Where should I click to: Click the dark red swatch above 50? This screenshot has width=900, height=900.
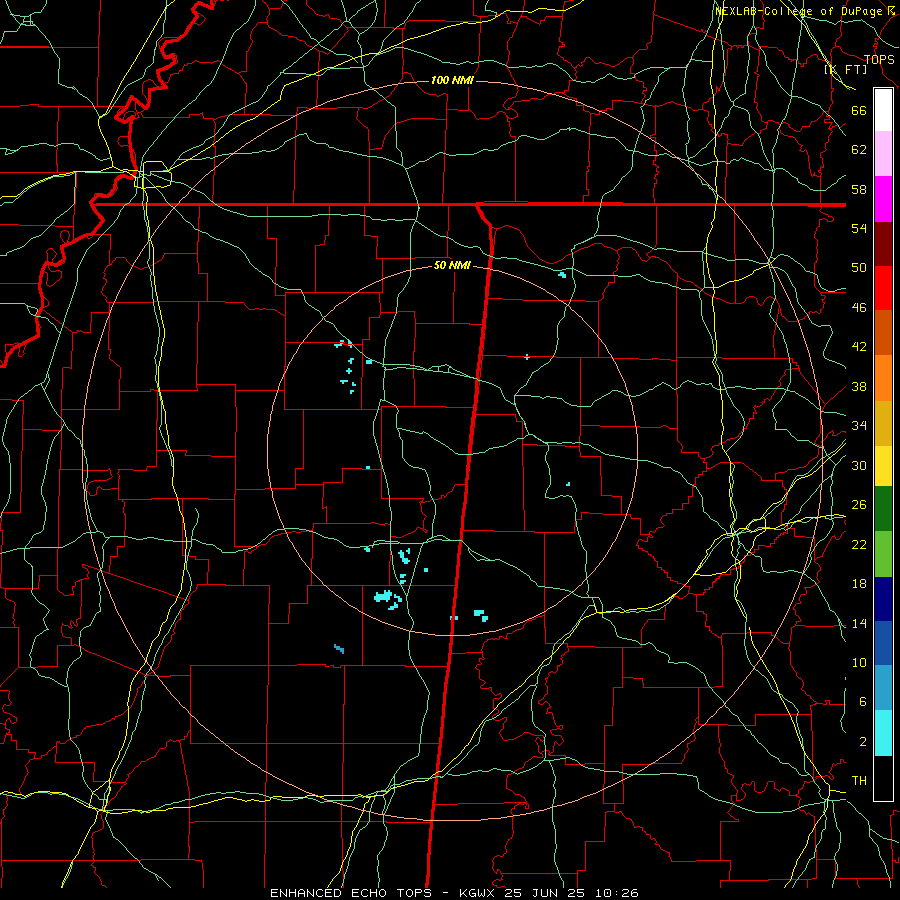click(x=883, y=243)
